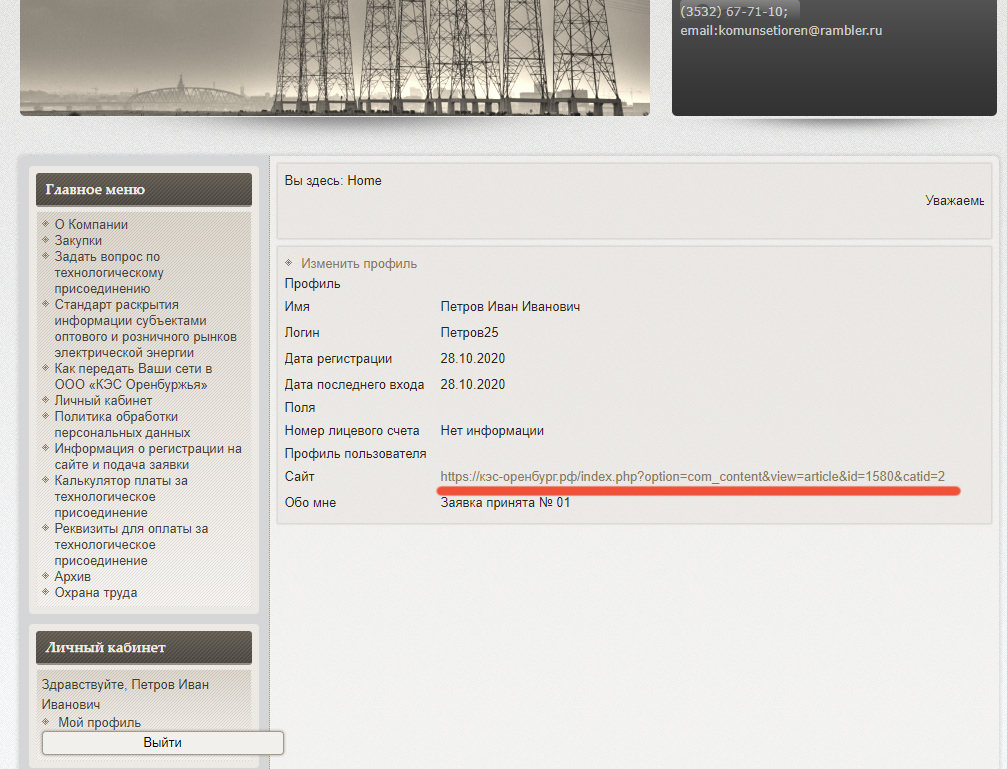Open the 'Охрана труда' page
1007x769 pixels.
pyautogui.click(x=96, y=593)
